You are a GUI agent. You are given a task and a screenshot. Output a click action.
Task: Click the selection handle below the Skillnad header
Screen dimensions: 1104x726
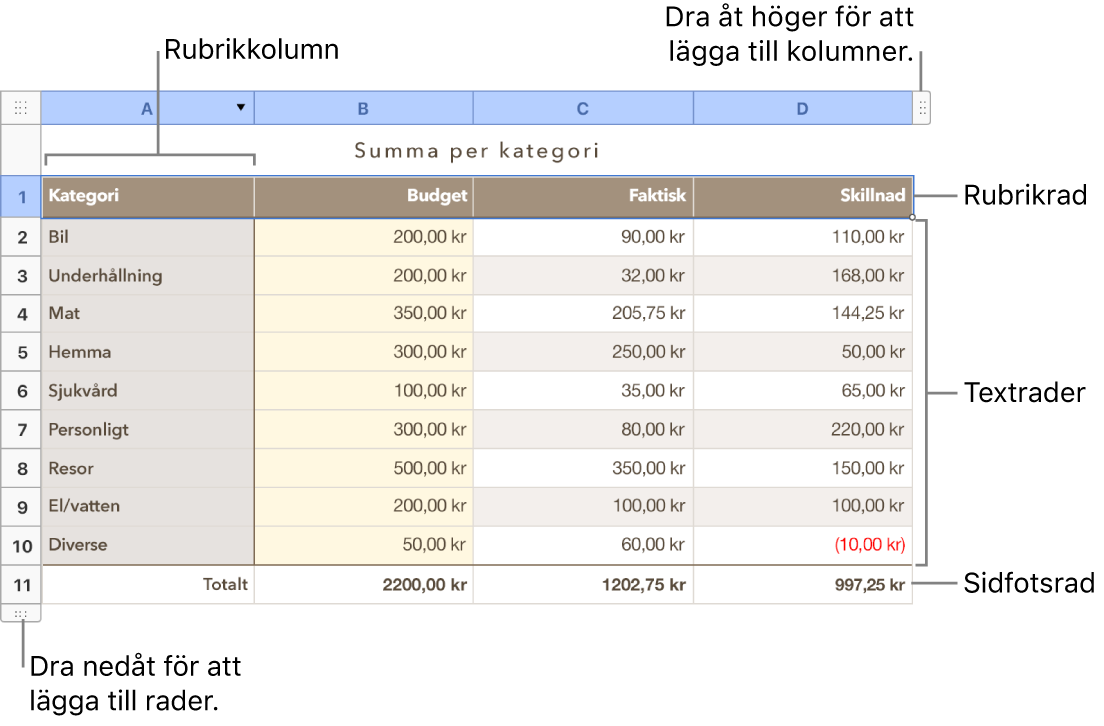(913, 215)
